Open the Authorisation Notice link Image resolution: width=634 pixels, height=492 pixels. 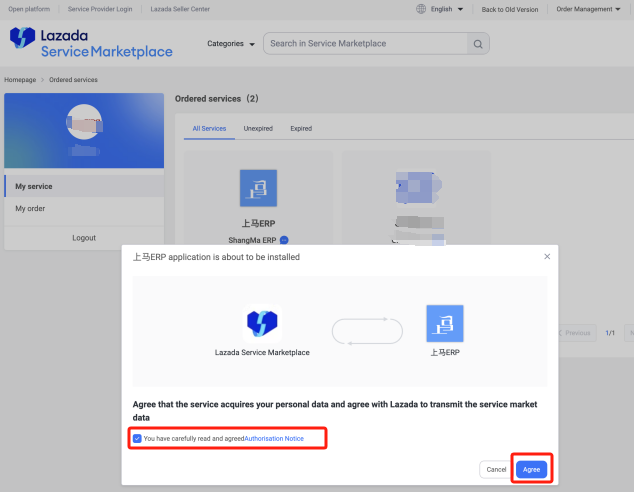tap(274, 439)
